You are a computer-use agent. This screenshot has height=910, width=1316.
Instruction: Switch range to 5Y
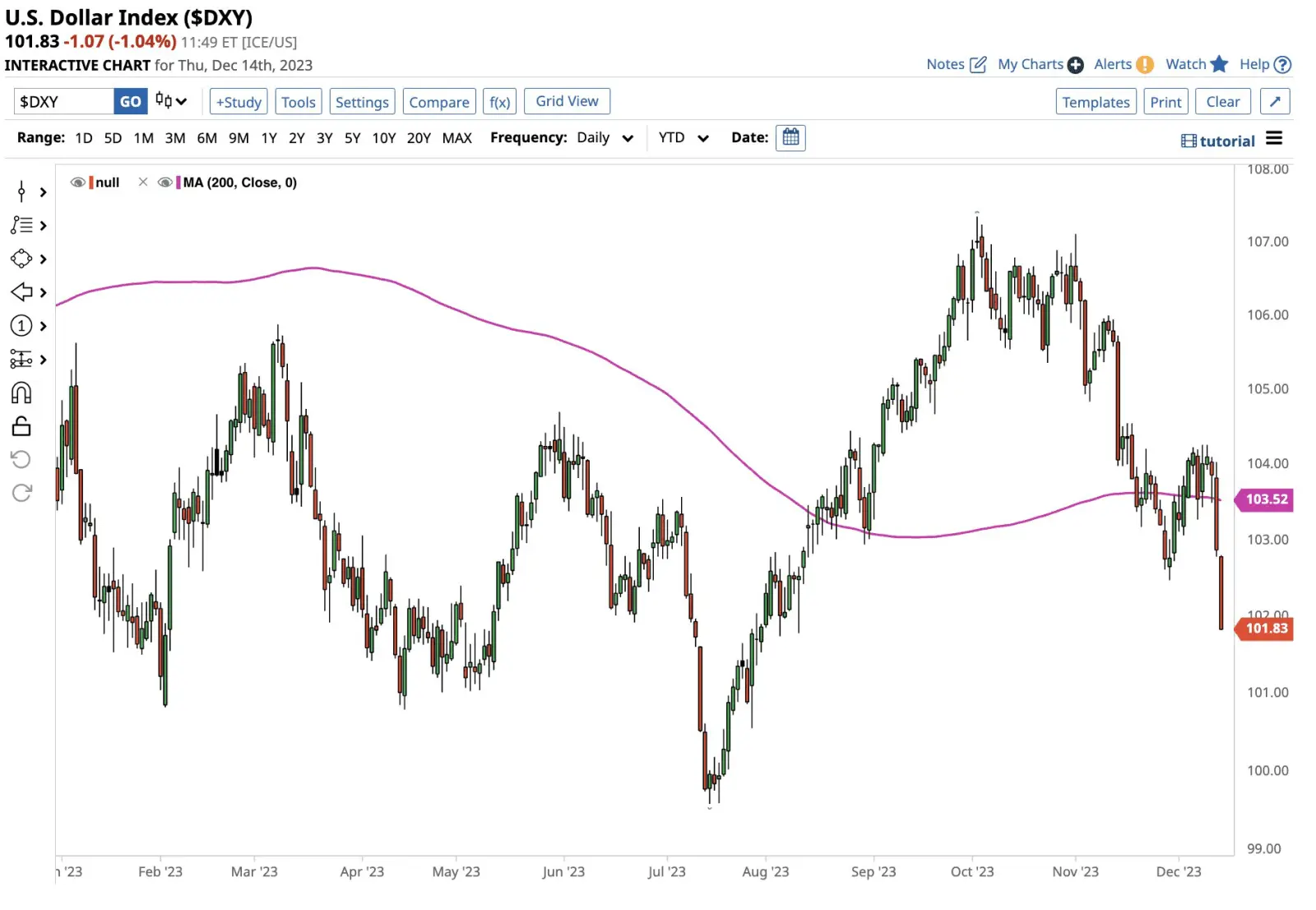352,138
